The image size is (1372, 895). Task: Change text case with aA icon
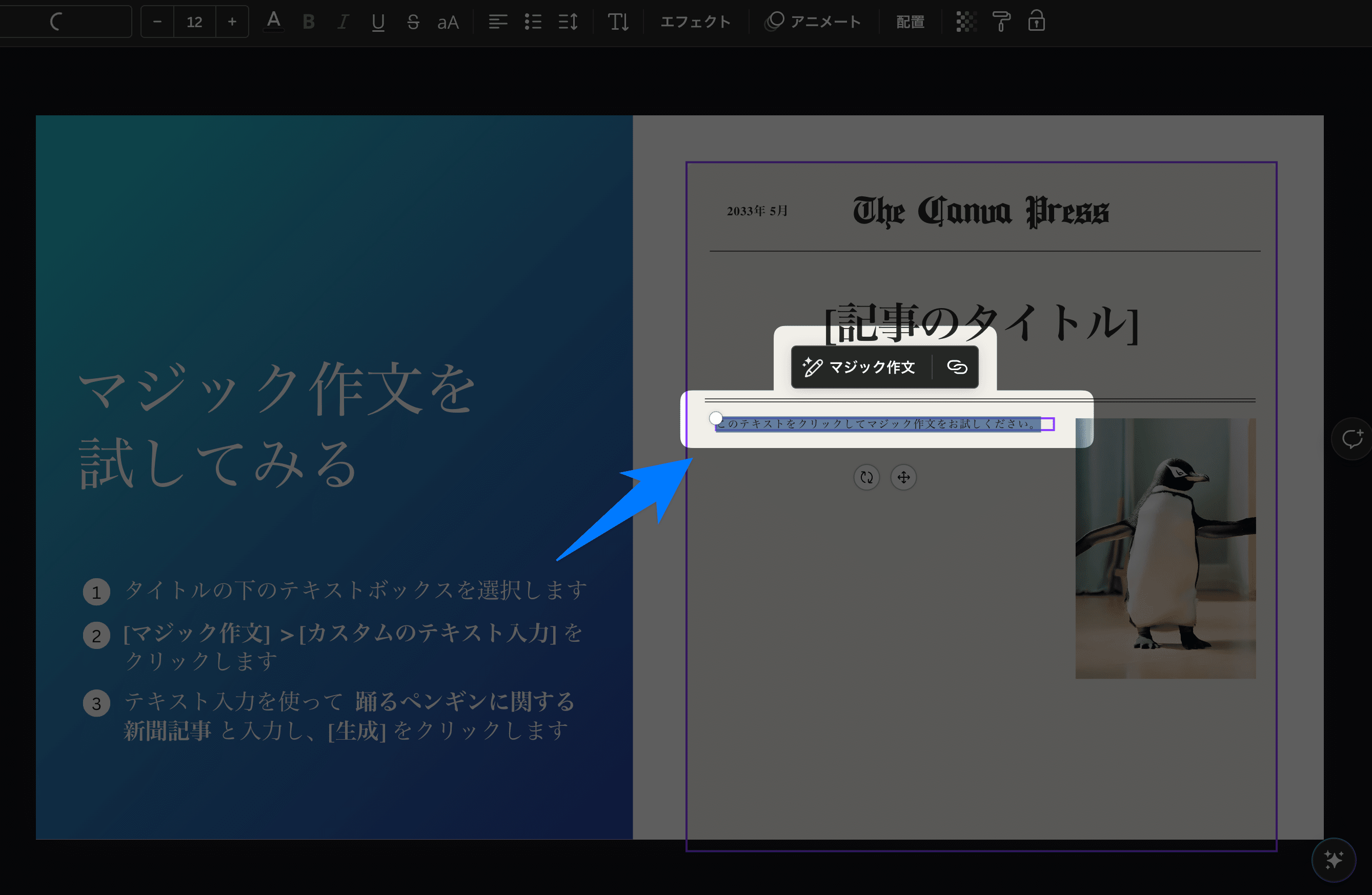[448, 22]
